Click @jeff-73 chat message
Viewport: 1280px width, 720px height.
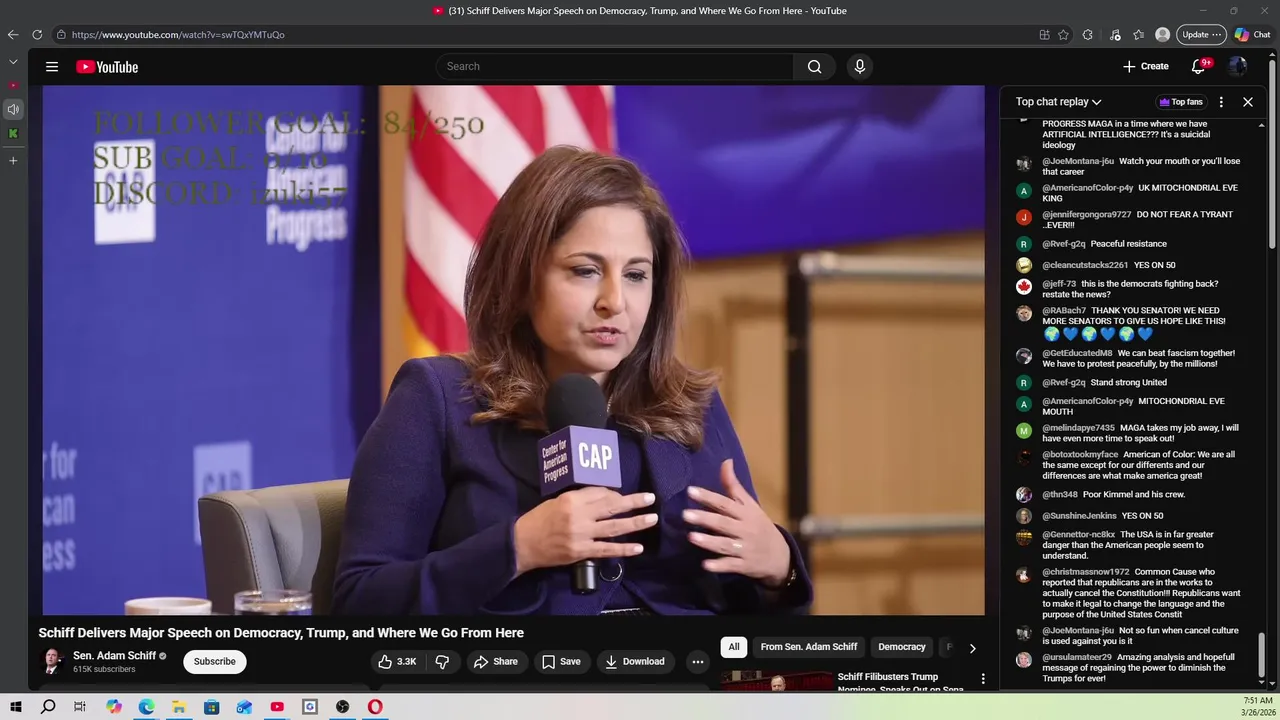1130,289
